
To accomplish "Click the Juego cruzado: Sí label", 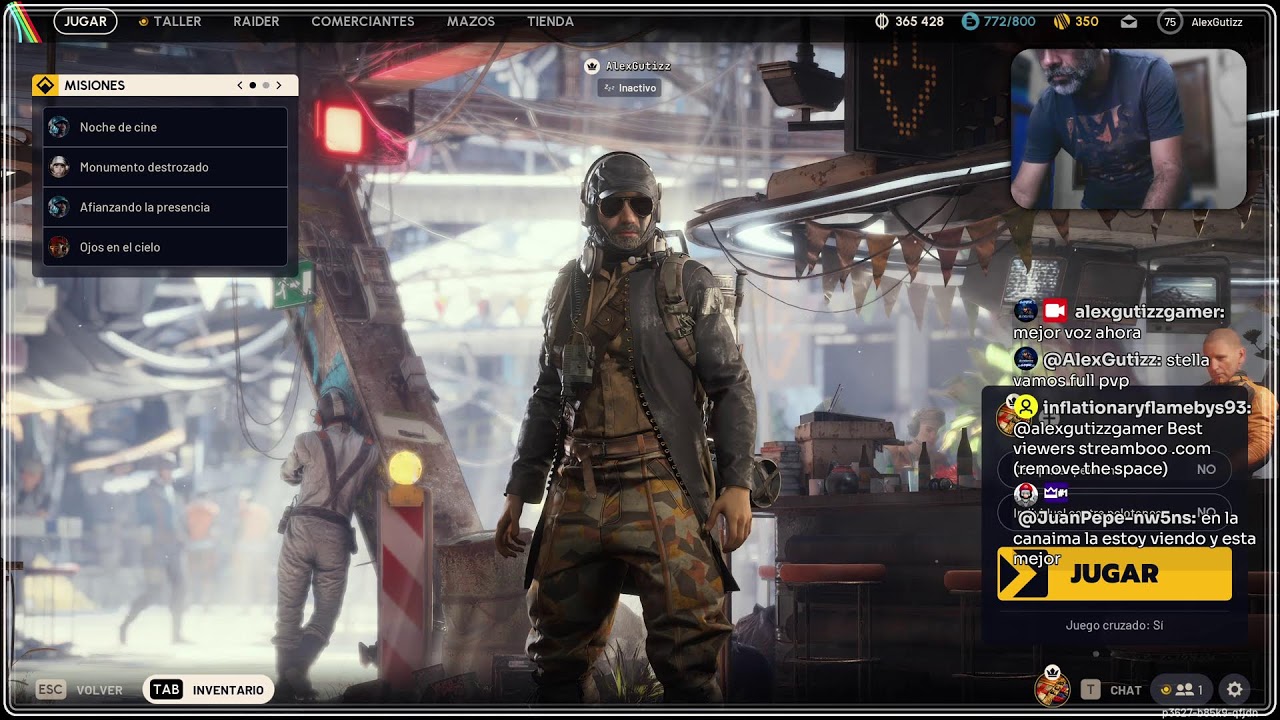I will point(1114,625).
